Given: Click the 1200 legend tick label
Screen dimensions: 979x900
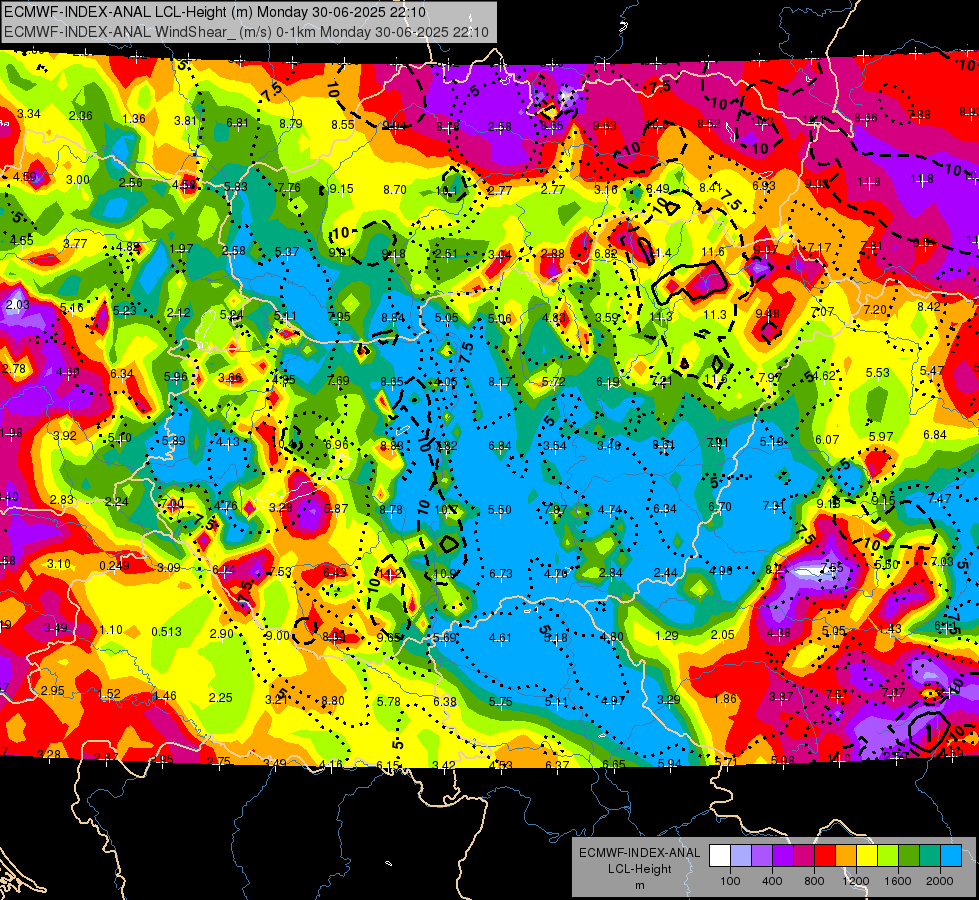Looking at the screenshot, I should tap(856, 881).
